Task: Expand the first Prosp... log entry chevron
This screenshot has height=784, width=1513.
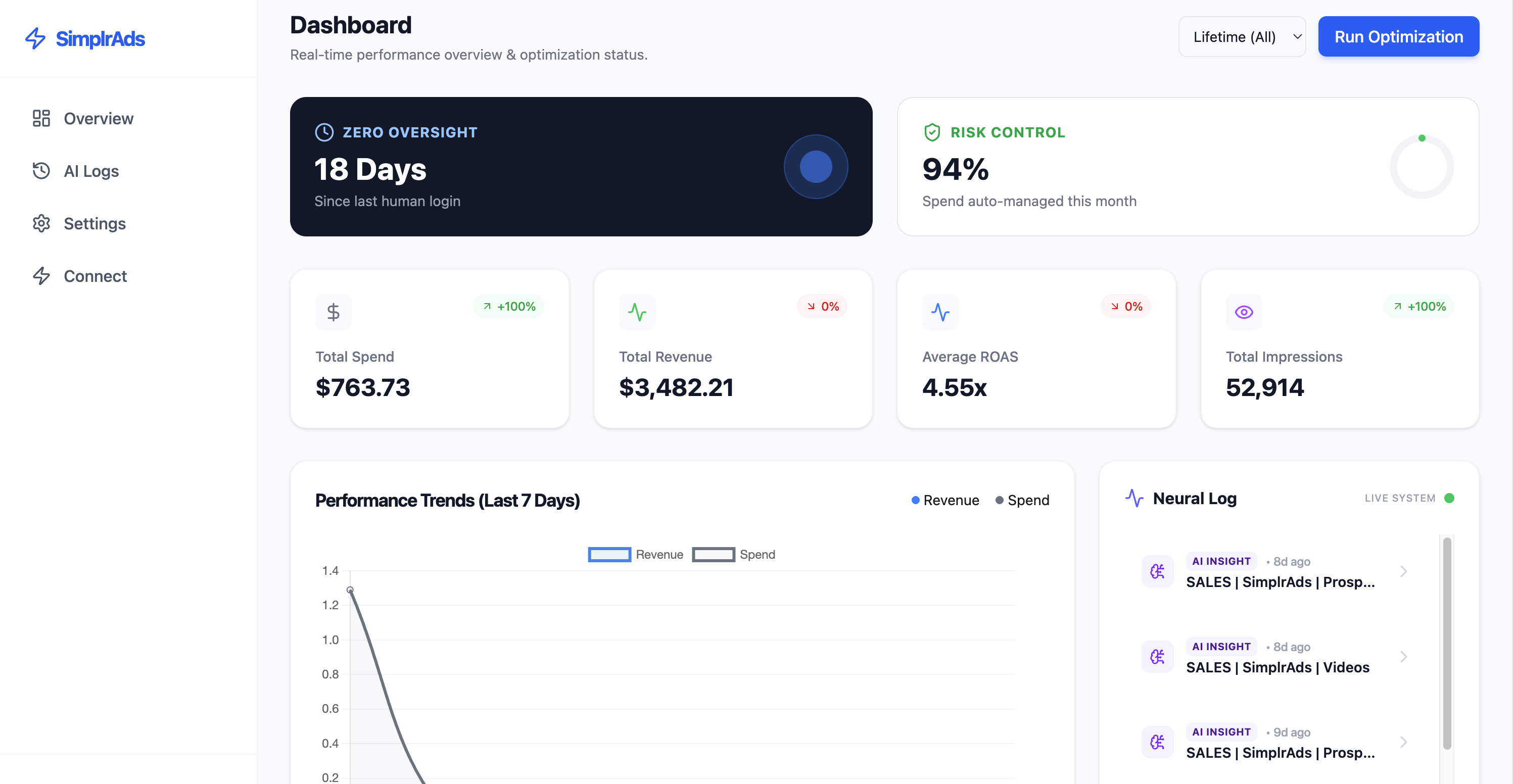Action: point(1403,571)
